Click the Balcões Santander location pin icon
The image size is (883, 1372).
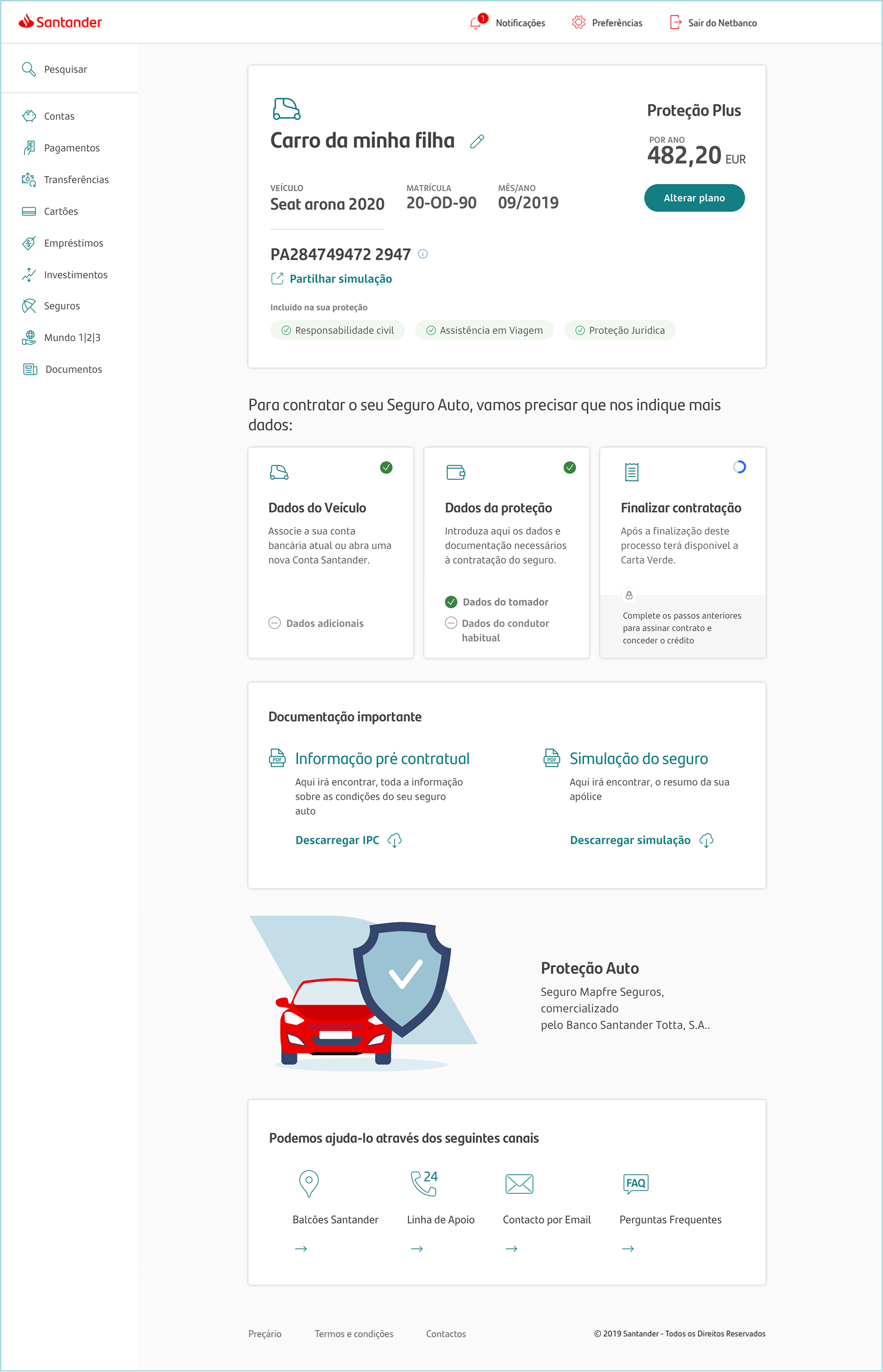pos(309,1184)
